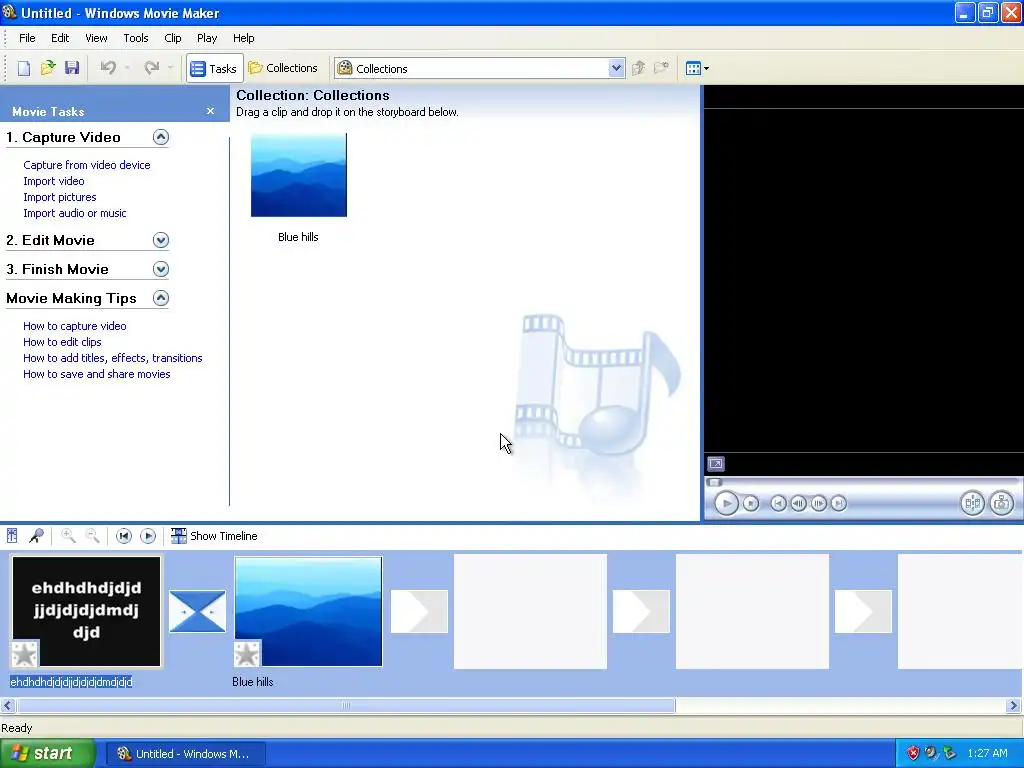Save the project with the floppy disk icon

(x=72, y=68)
